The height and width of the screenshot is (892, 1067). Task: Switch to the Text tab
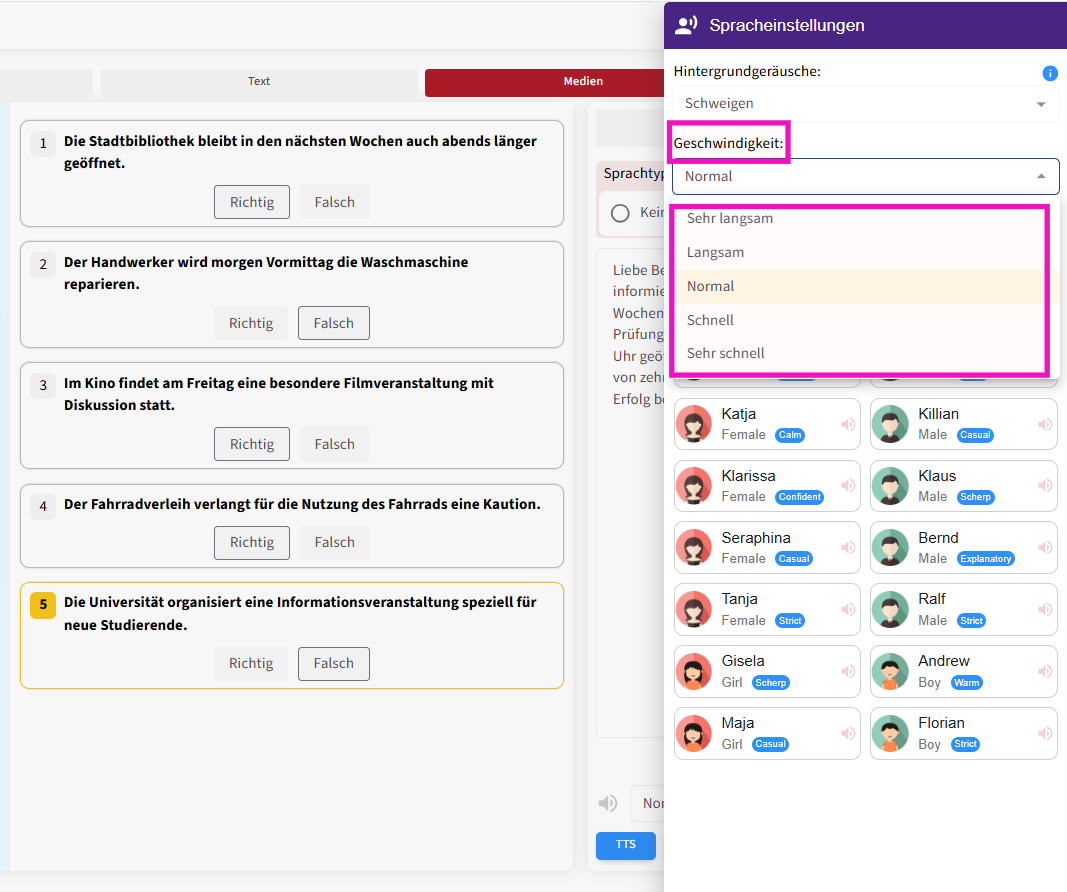(x=259, y=82)
